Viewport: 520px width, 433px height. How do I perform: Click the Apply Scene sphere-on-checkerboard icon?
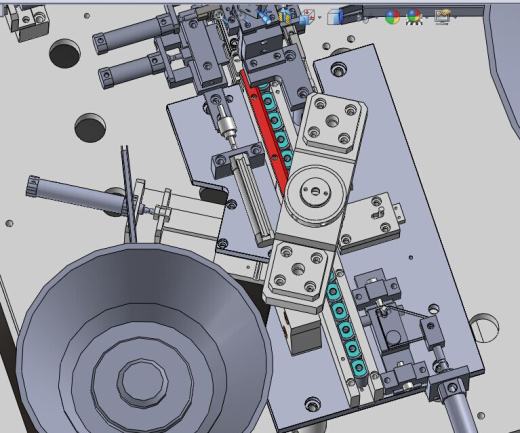click(x=414, y=16)
